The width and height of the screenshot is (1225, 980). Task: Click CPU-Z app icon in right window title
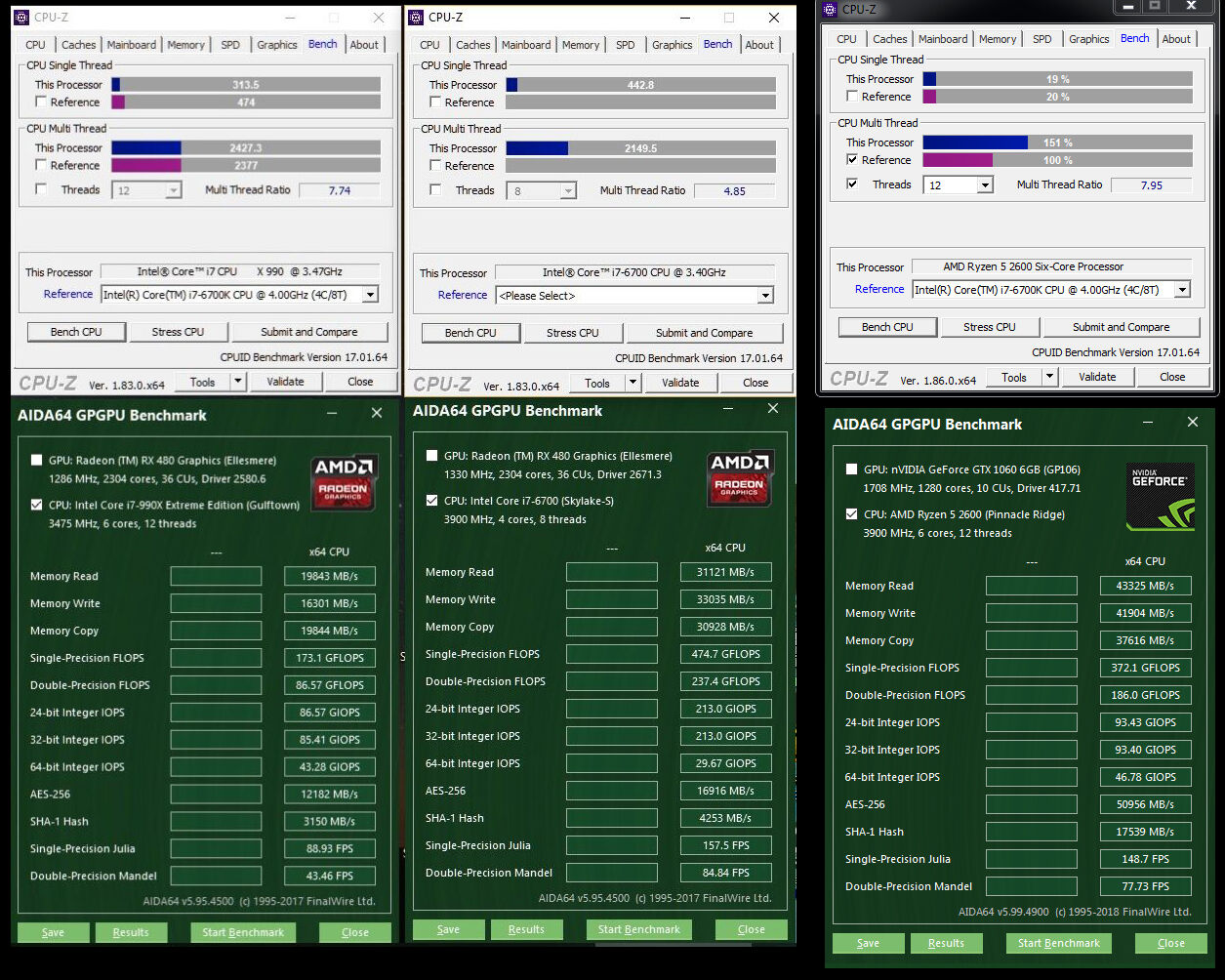pos(831,9)
